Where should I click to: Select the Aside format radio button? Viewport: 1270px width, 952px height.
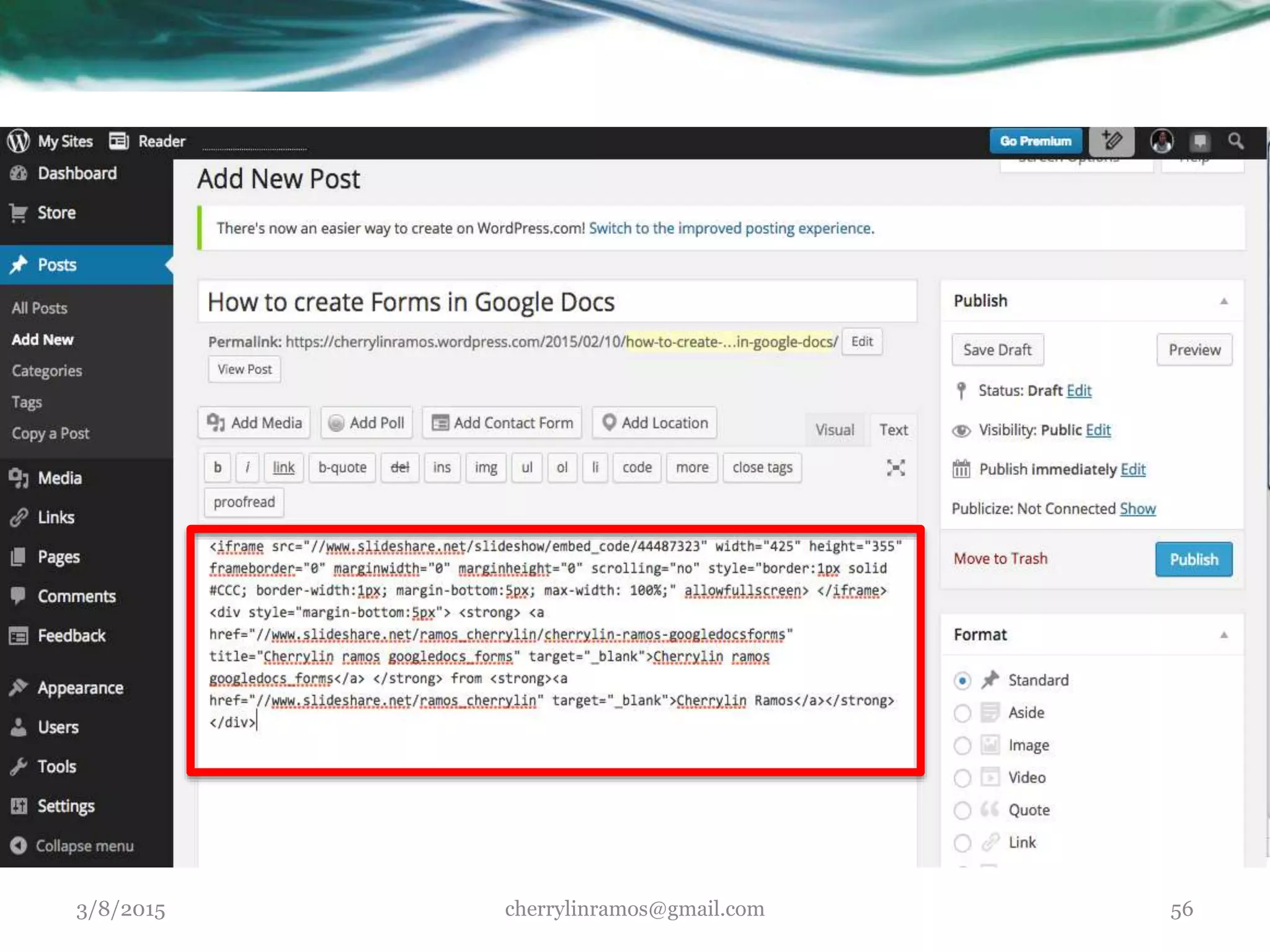tap(962, 713)
